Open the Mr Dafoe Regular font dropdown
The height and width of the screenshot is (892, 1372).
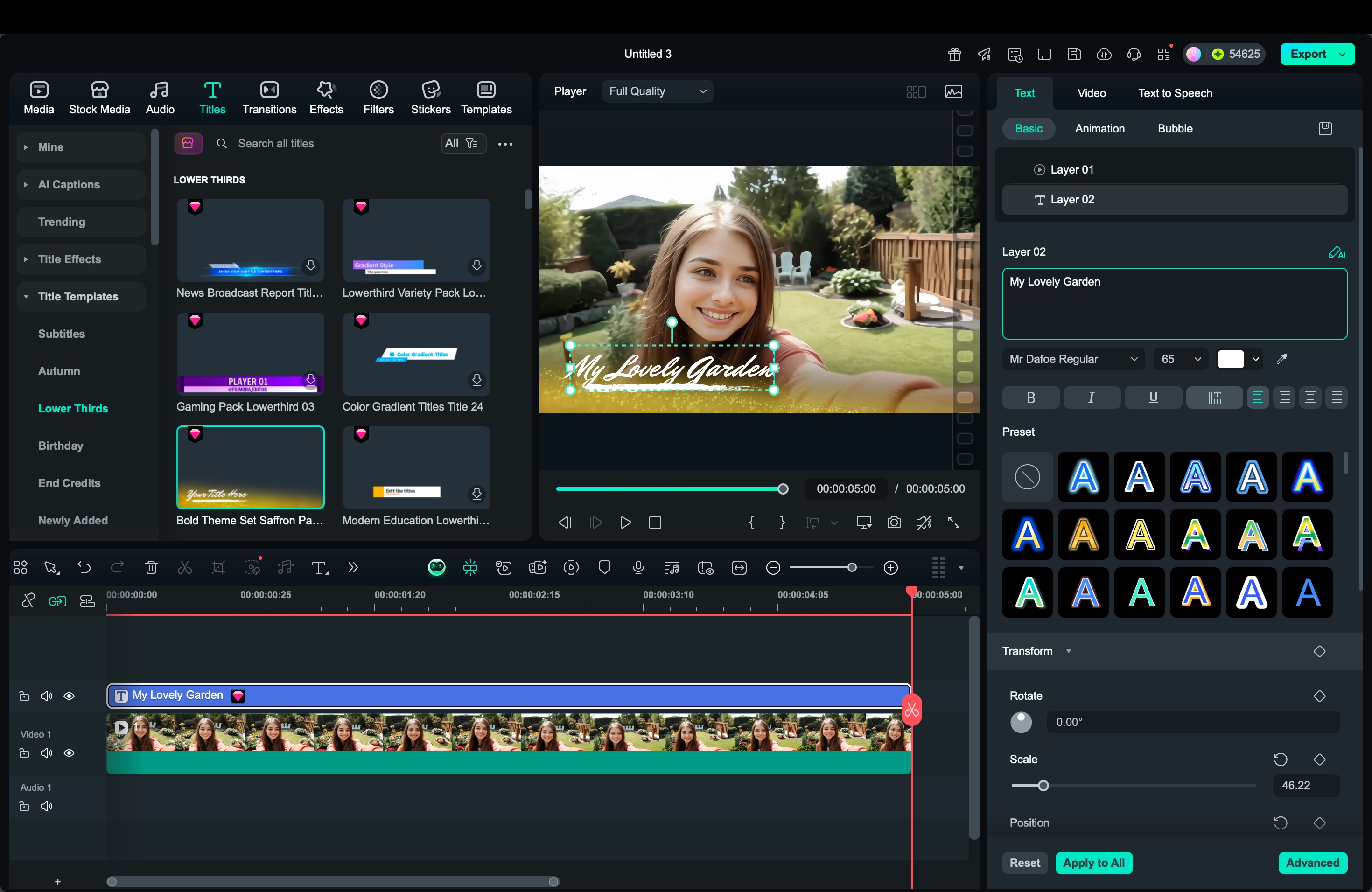(x=1073, y=359)
